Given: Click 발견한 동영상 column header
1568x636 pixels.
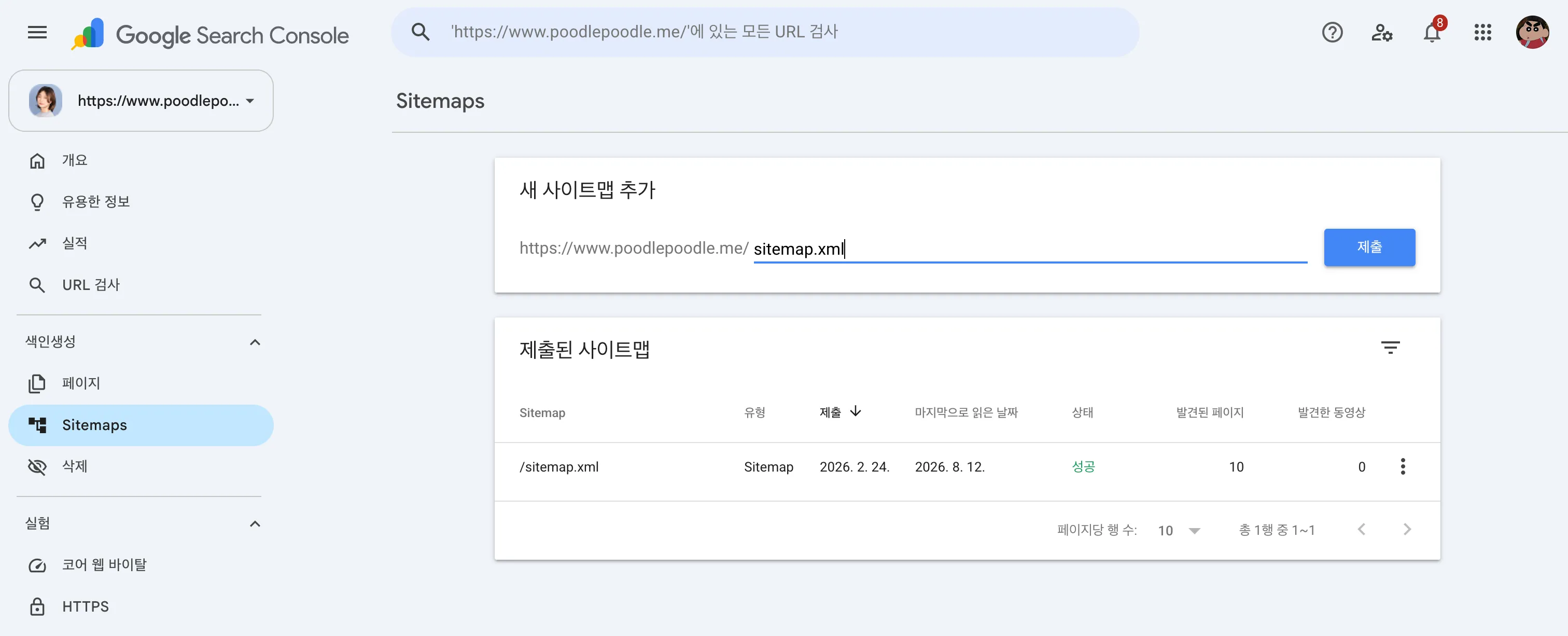Looking at the screenshot, I should pos(1331,412).
